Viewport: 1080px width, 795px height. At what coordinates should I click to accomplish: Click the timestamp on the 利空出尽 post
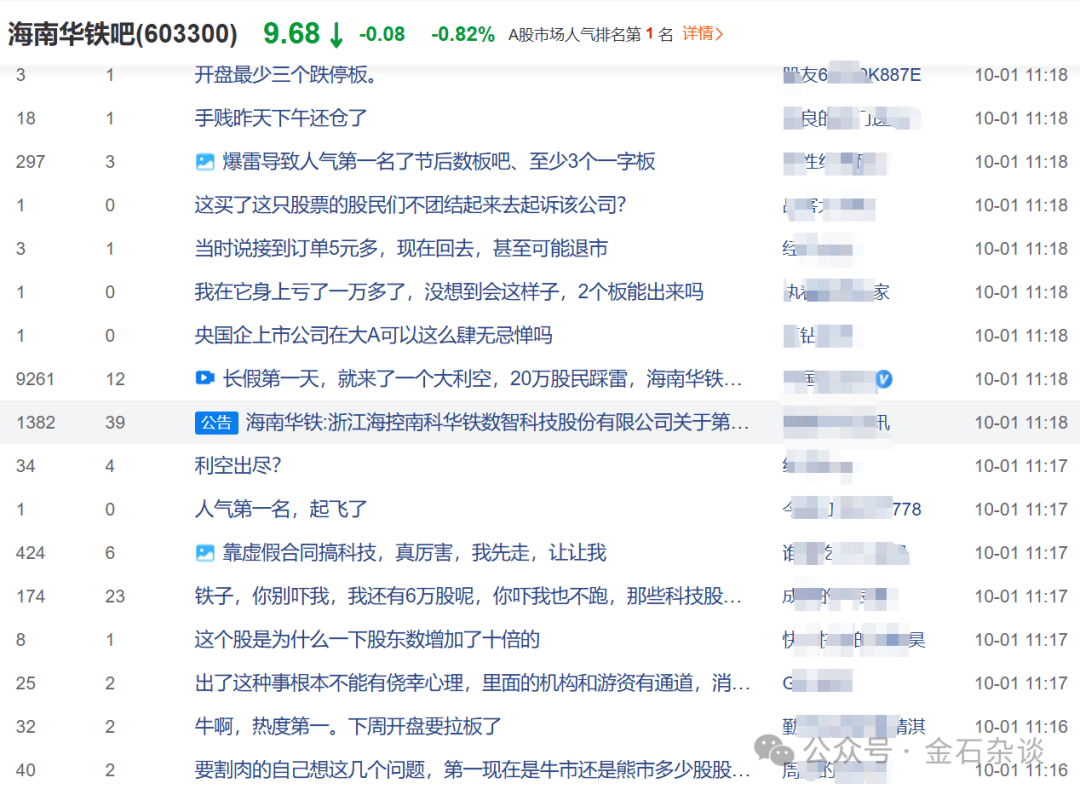click(1021, 465)
